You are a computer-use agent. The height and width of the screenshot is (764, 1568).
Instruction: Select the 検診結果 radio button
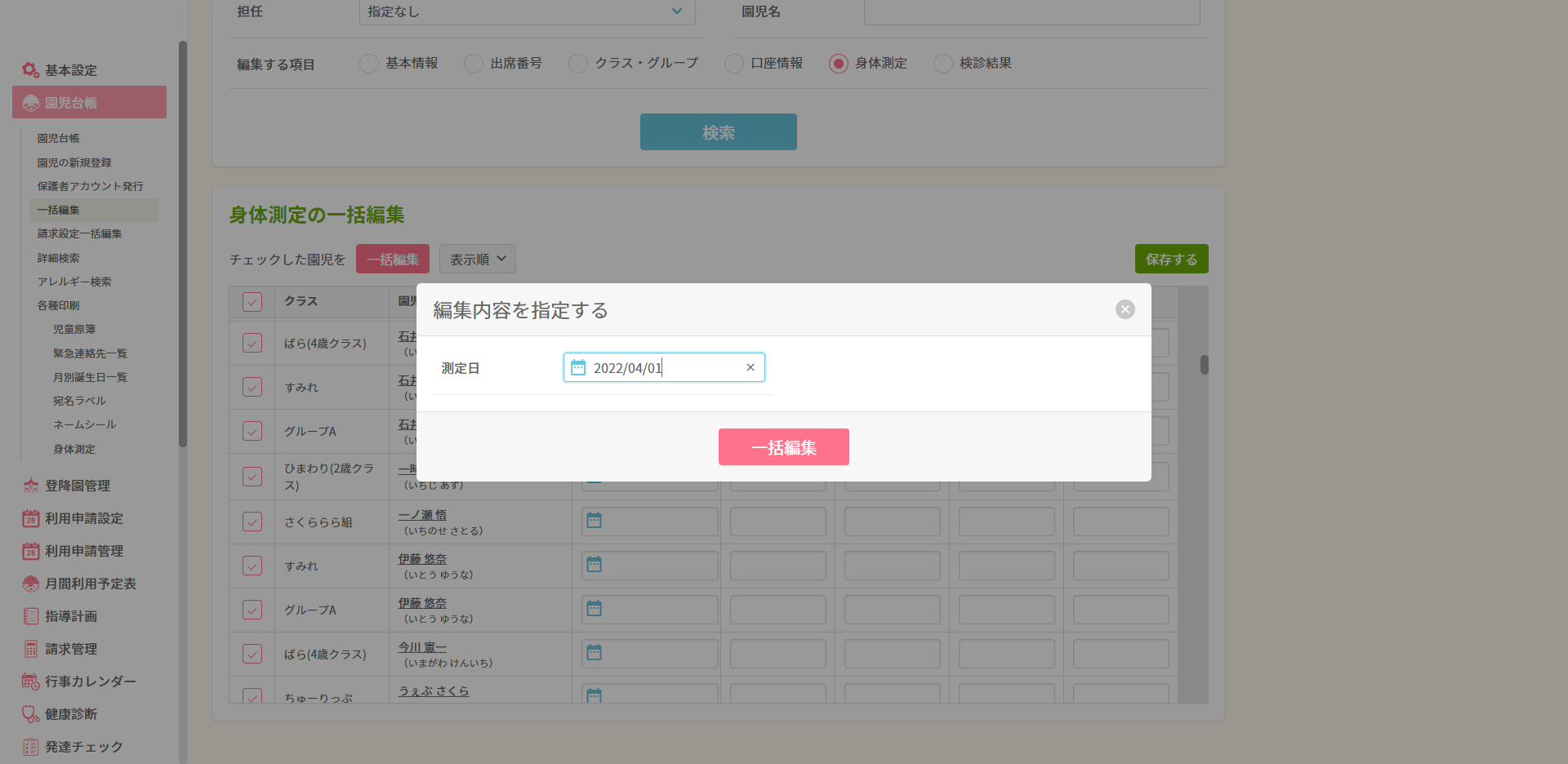[943, 64]
